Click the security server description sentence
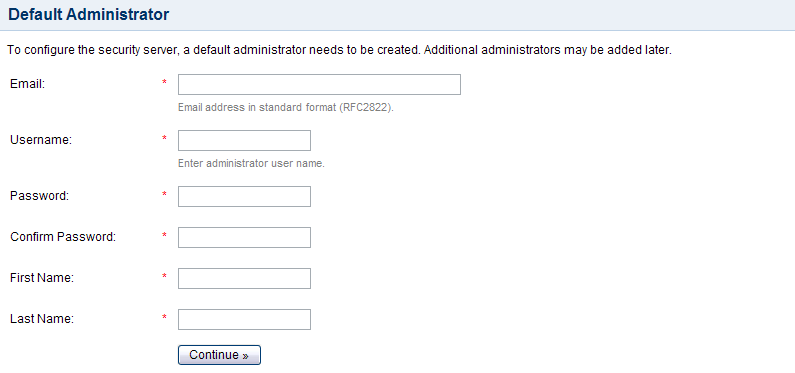Viewport: 795px width, 373px height. click(x=339, y=51)
